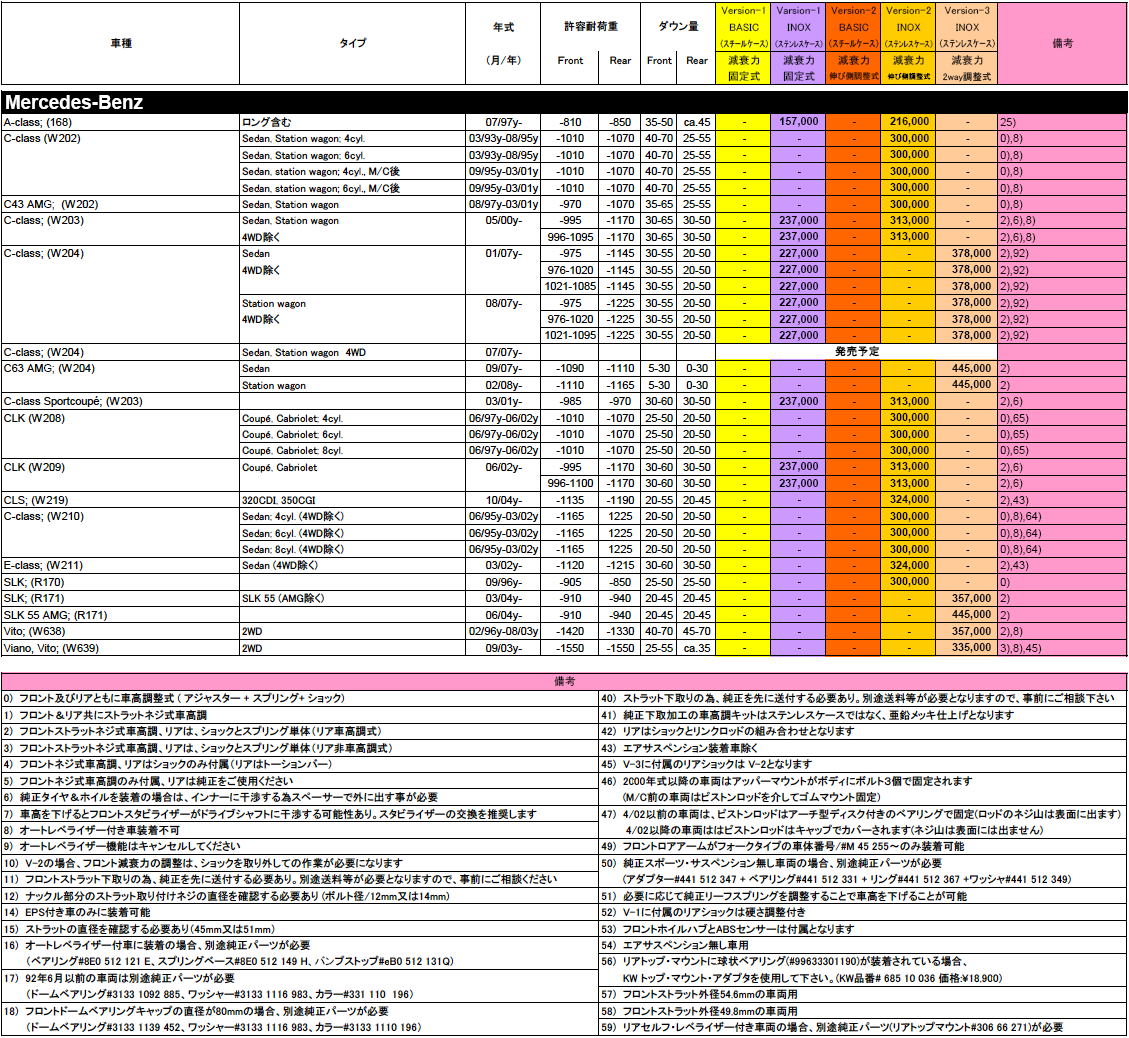Click the SLK 55 (AMG除く) cell
The width and height of the screenshot is (1129, 1038).
pos(352,599)
